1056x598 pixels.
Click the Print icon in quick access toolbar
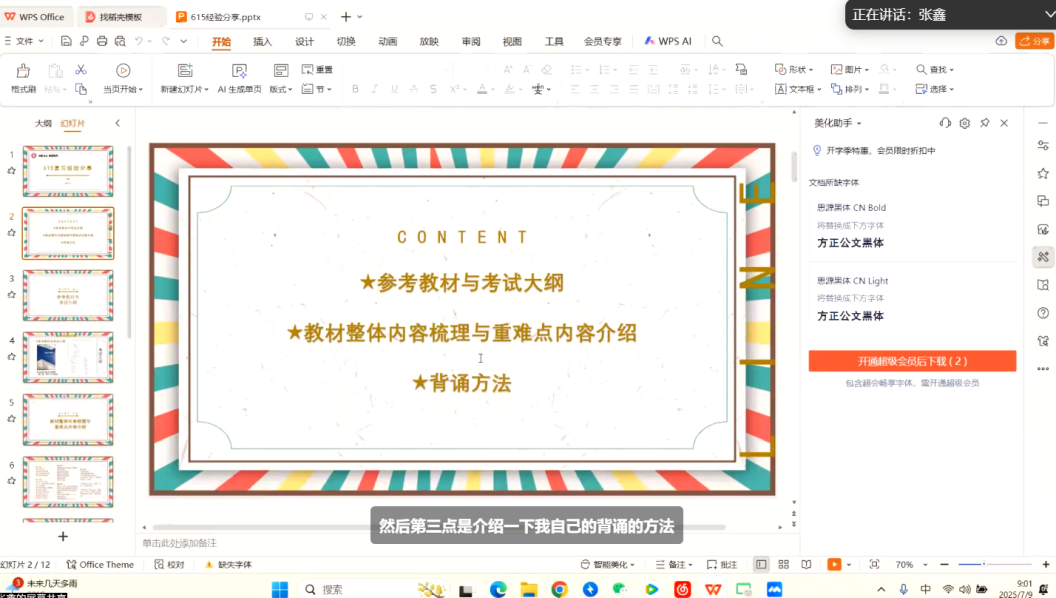coord(102,41)
